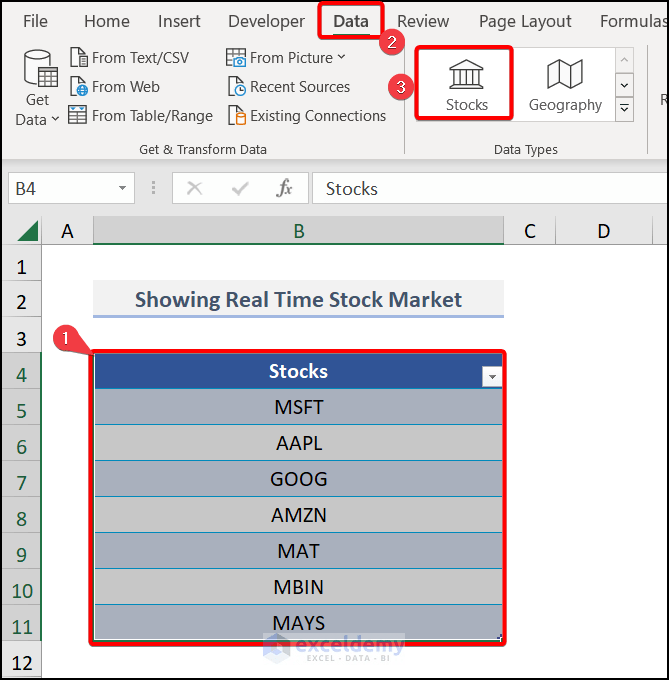Select the AAPL cell

(298, 443)
